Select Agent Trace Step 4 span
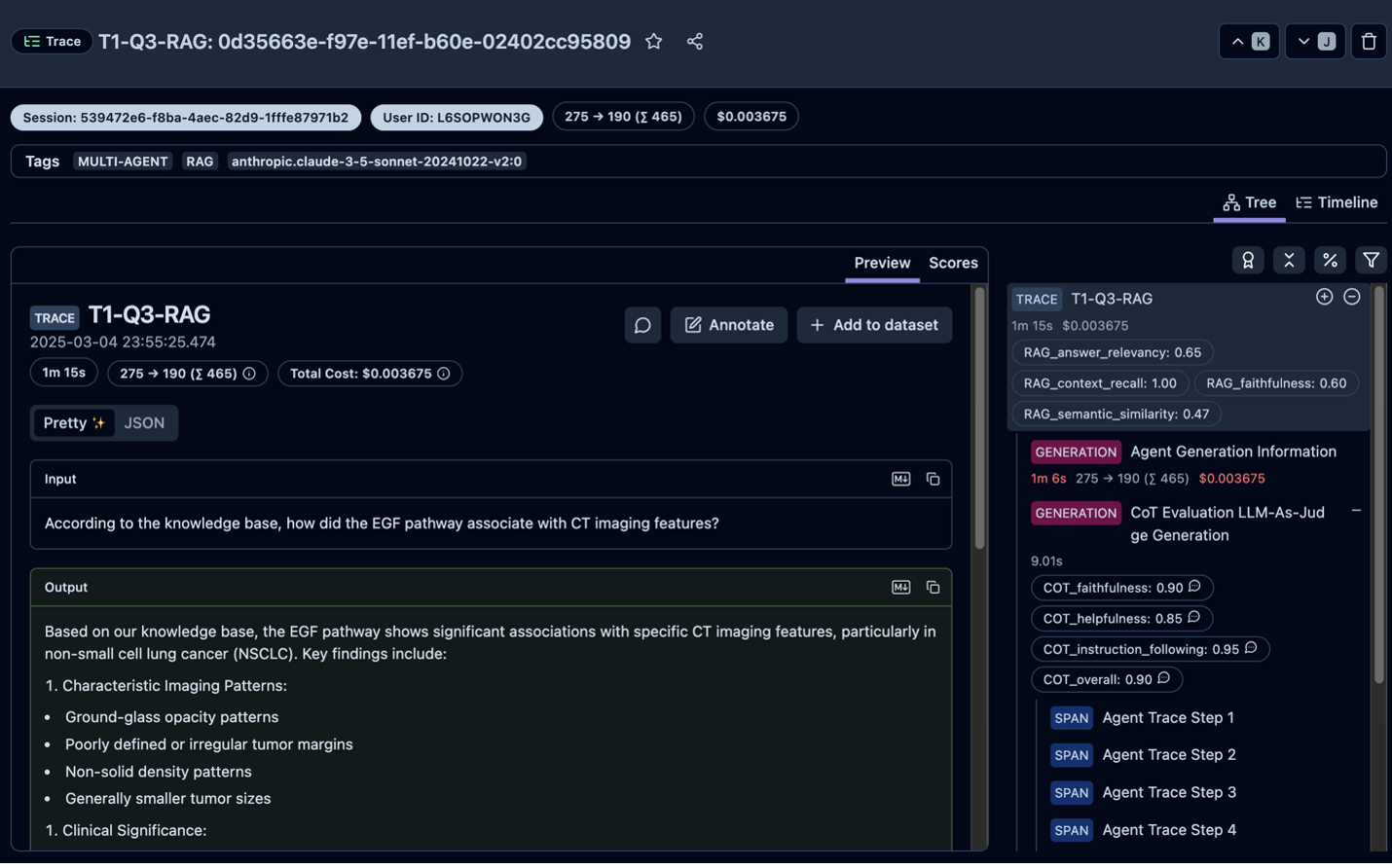This screenshot has height=868, width=1392. click(x=1144, y=830)
